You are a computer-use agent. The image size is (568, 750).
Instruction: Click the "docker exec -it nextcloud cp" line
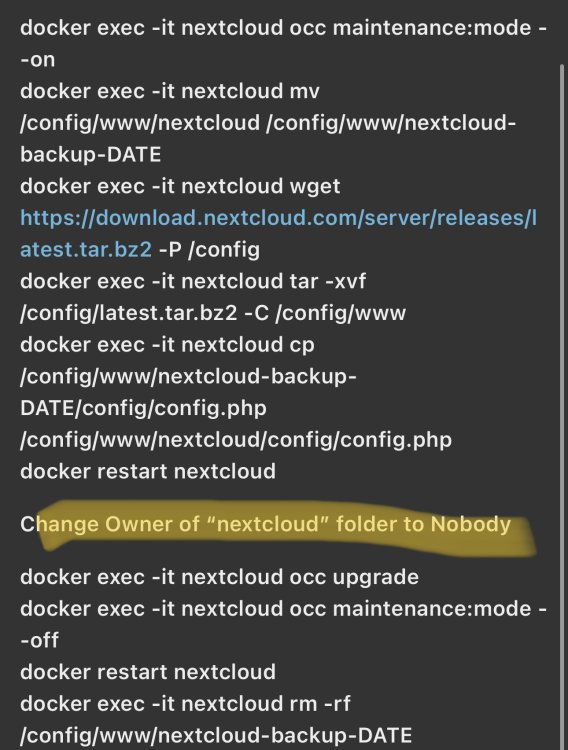[x=167, y=345]
